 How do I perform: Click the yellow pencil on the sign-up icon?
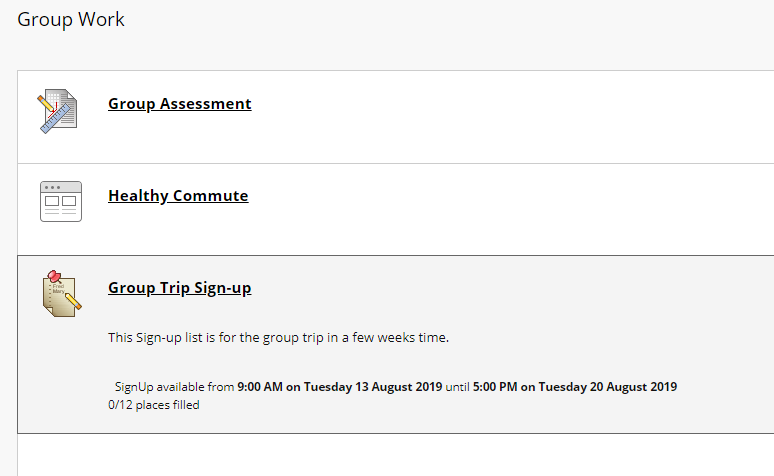point(72,302)
